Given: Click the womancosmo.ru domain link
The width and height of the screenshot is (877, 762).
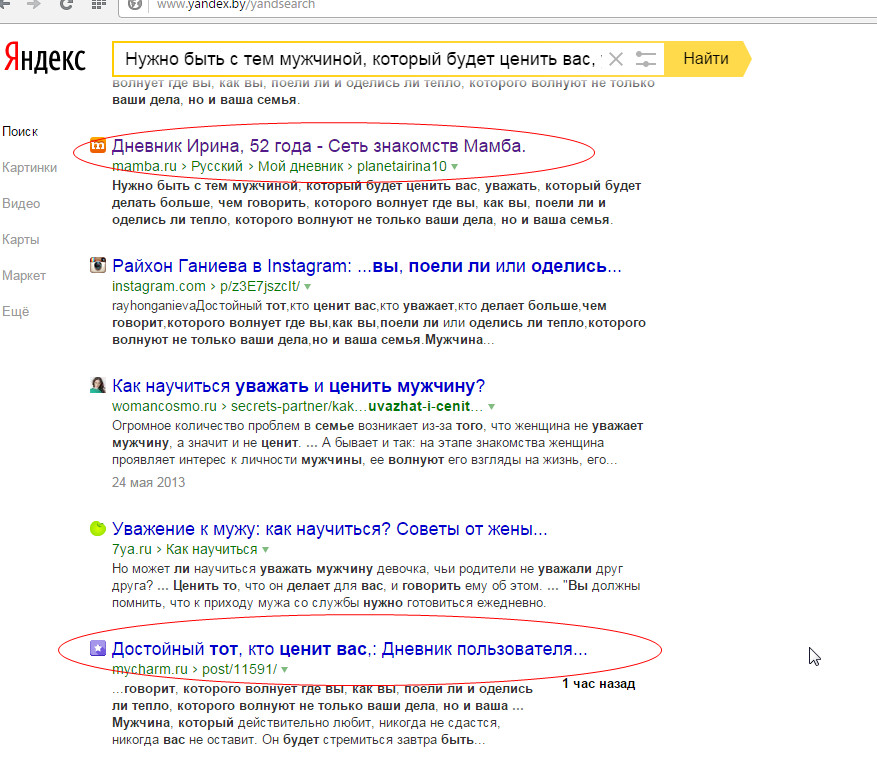Looking at the screenshot, I should pos(164,406).
